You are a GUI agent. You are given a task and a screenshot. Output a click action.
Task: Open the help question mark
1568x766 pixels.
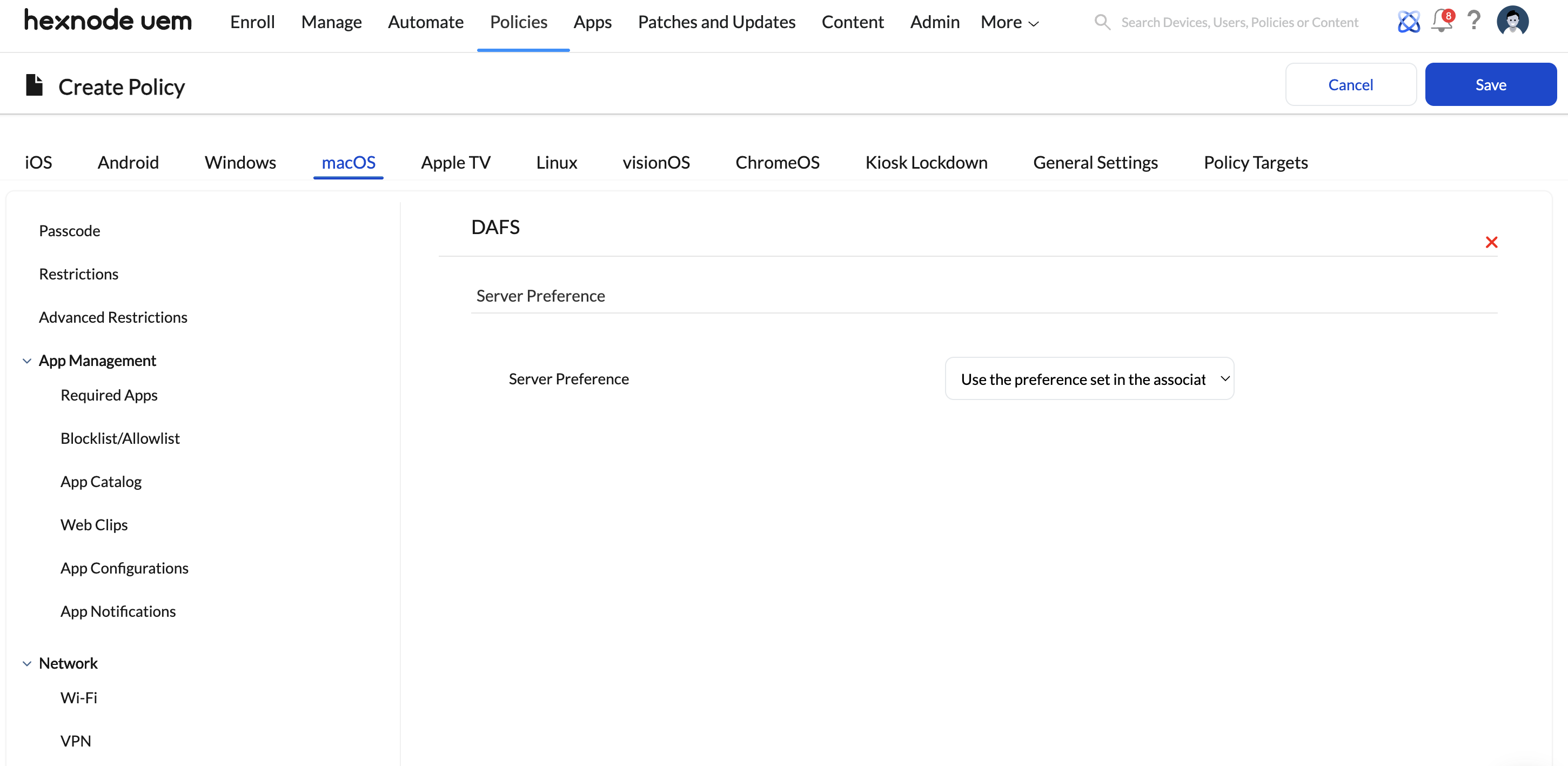tap(1473, 21)
